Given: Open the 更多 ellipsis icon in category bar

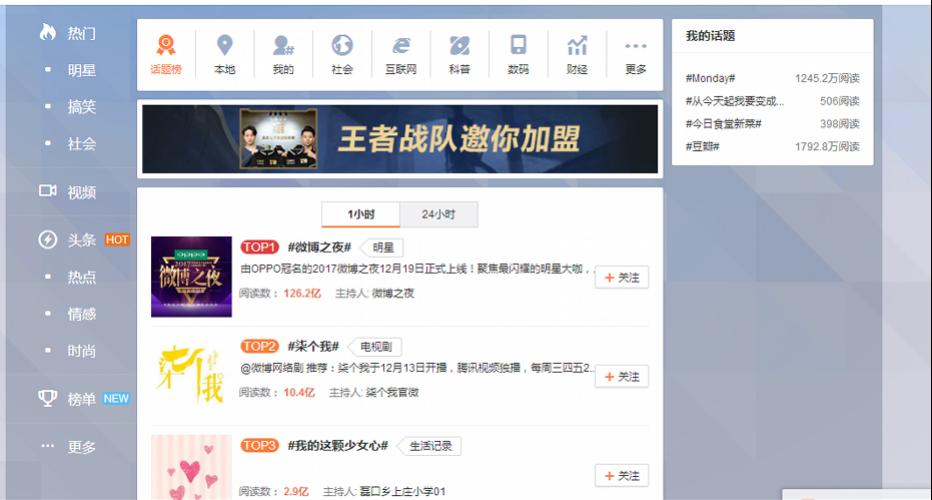Looking at the screenshot, I should click(x=635, y=46).
